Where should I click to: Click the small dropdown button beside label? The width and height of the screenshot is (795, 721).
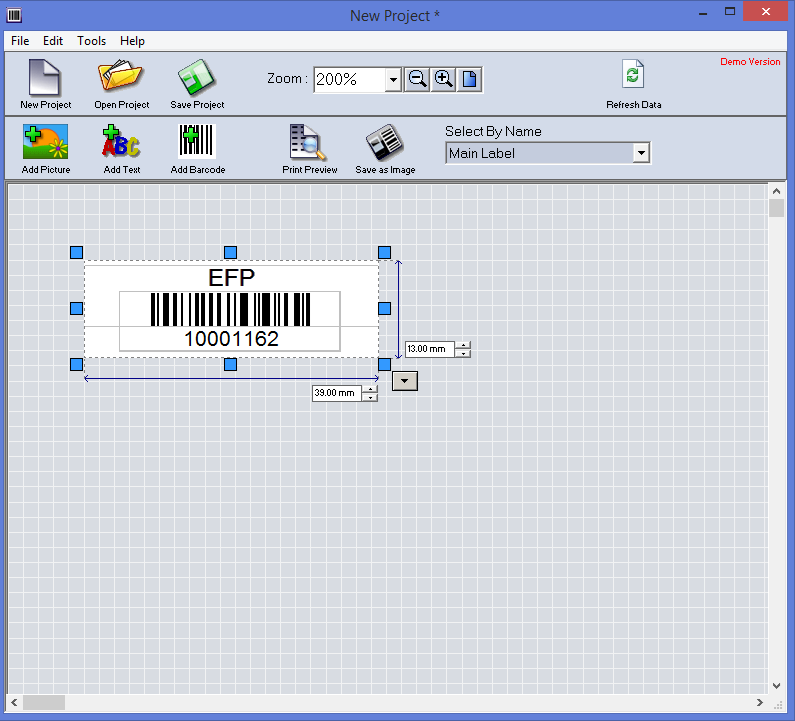coord(404,380)
